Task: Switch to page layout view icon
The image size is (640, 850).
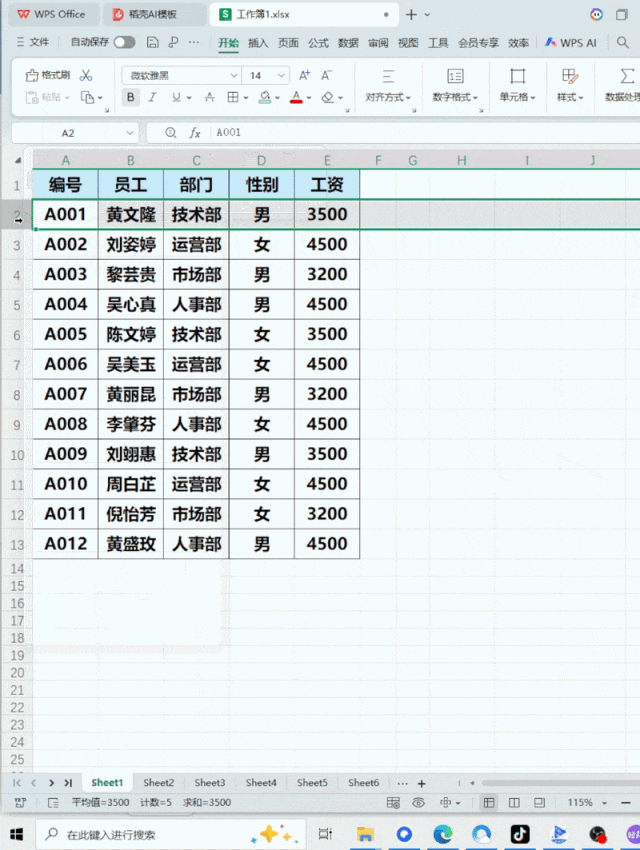Action: point(514,802)
